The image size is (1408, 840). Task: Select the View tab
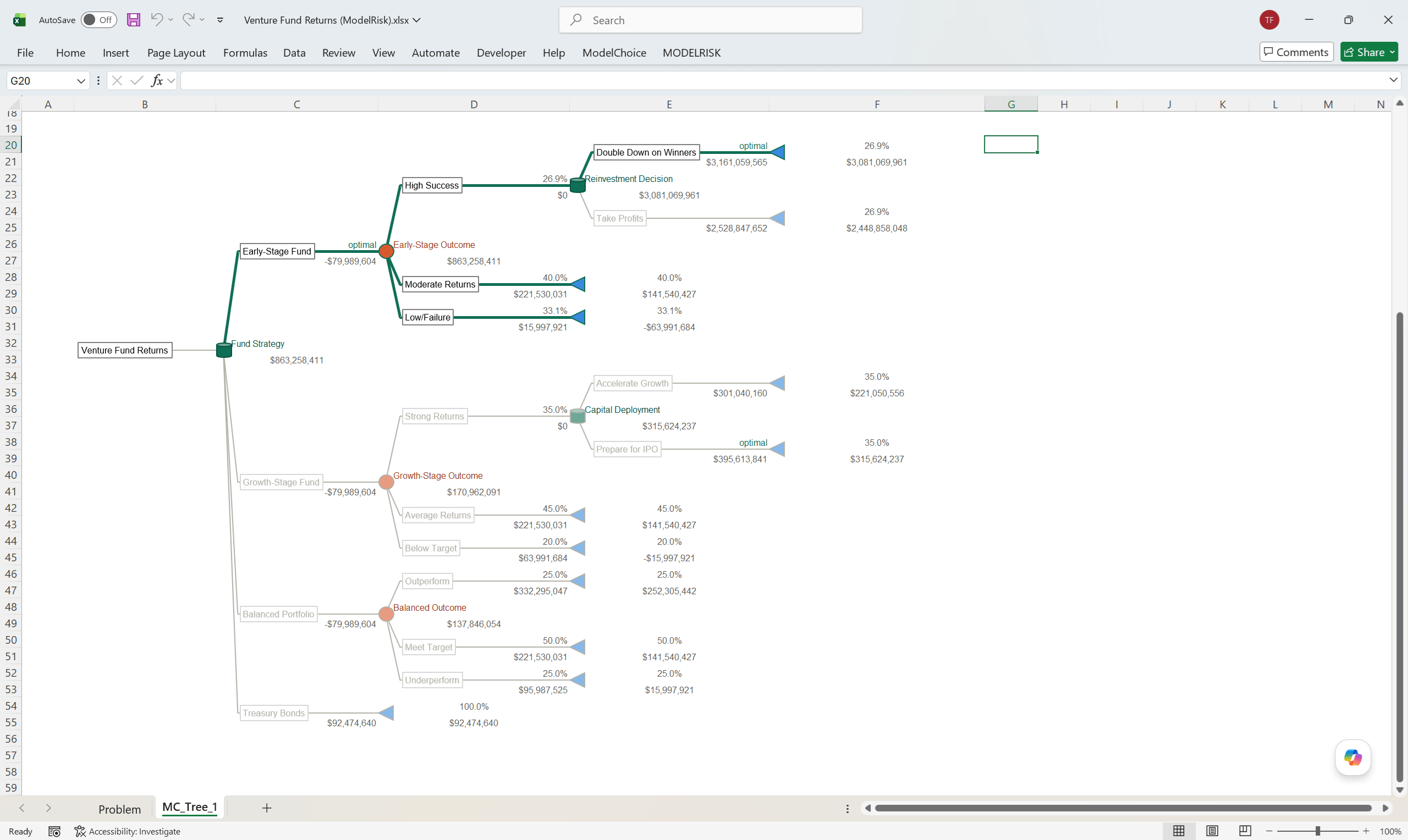coord(383,53)
